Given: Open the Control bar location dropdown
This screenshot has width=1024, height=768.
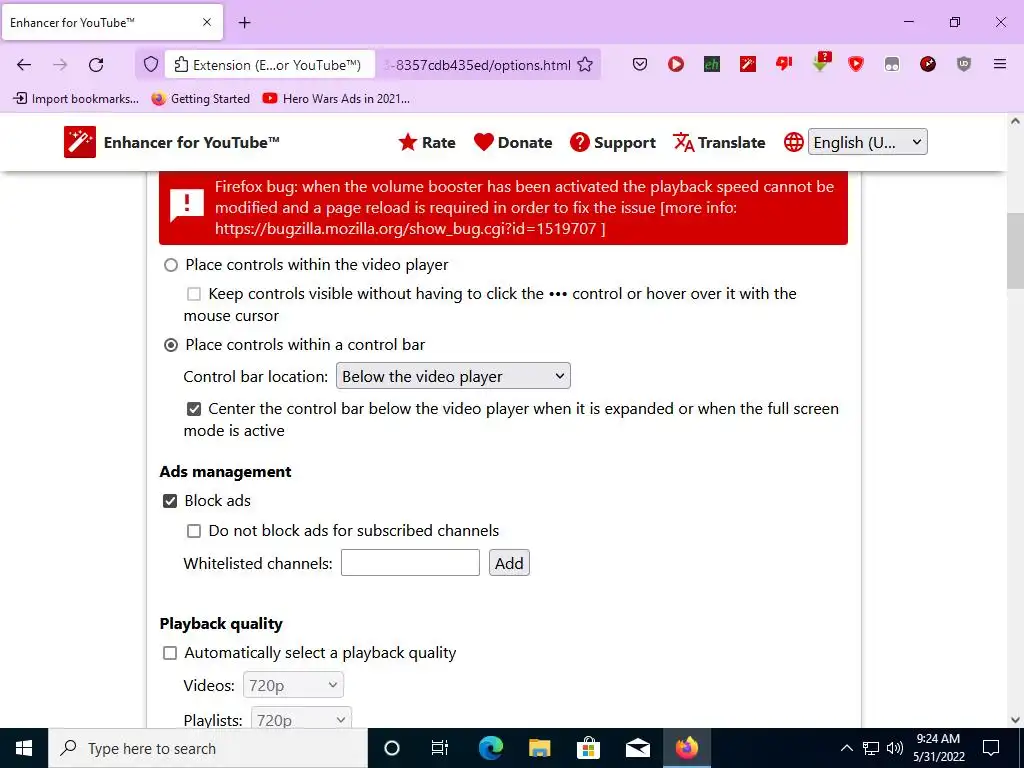Looking at the screenshot, I should [x=453, y=376].
